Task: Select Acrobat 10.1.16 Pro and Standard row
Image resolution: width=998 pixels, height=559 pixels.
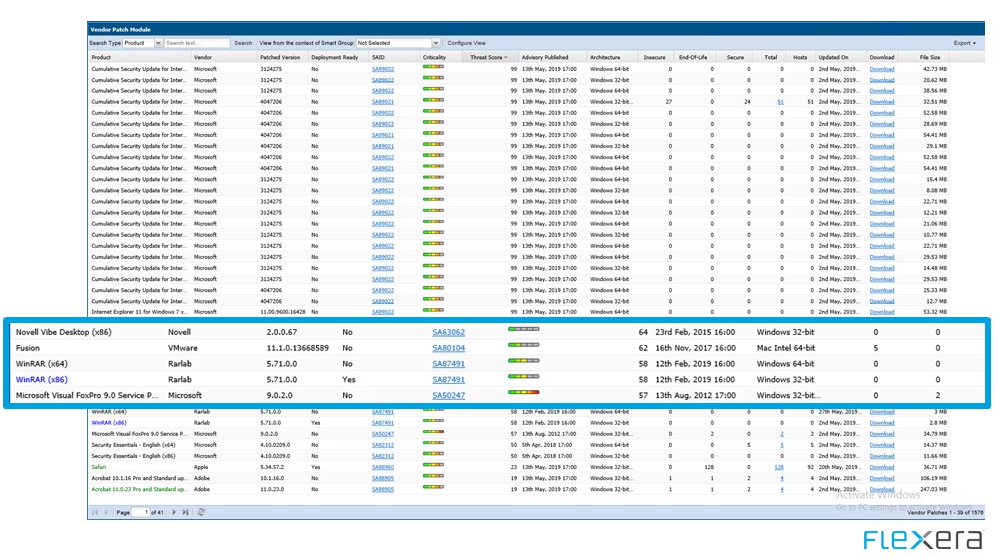Action: [519, 478]
